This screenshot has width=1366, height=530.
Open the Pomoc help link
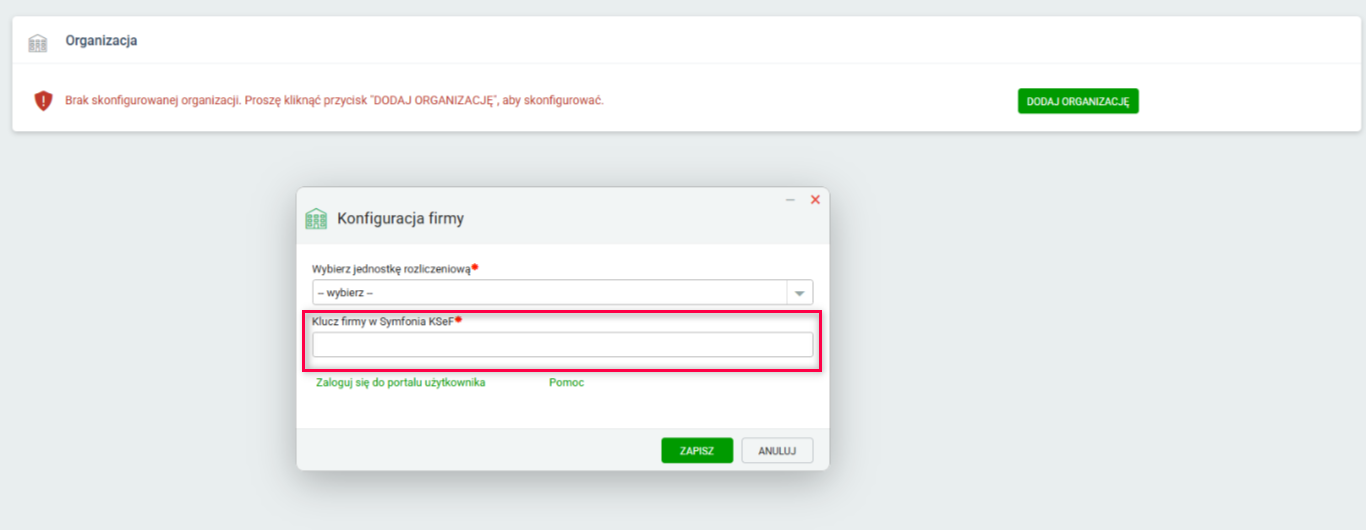(566, 383)
